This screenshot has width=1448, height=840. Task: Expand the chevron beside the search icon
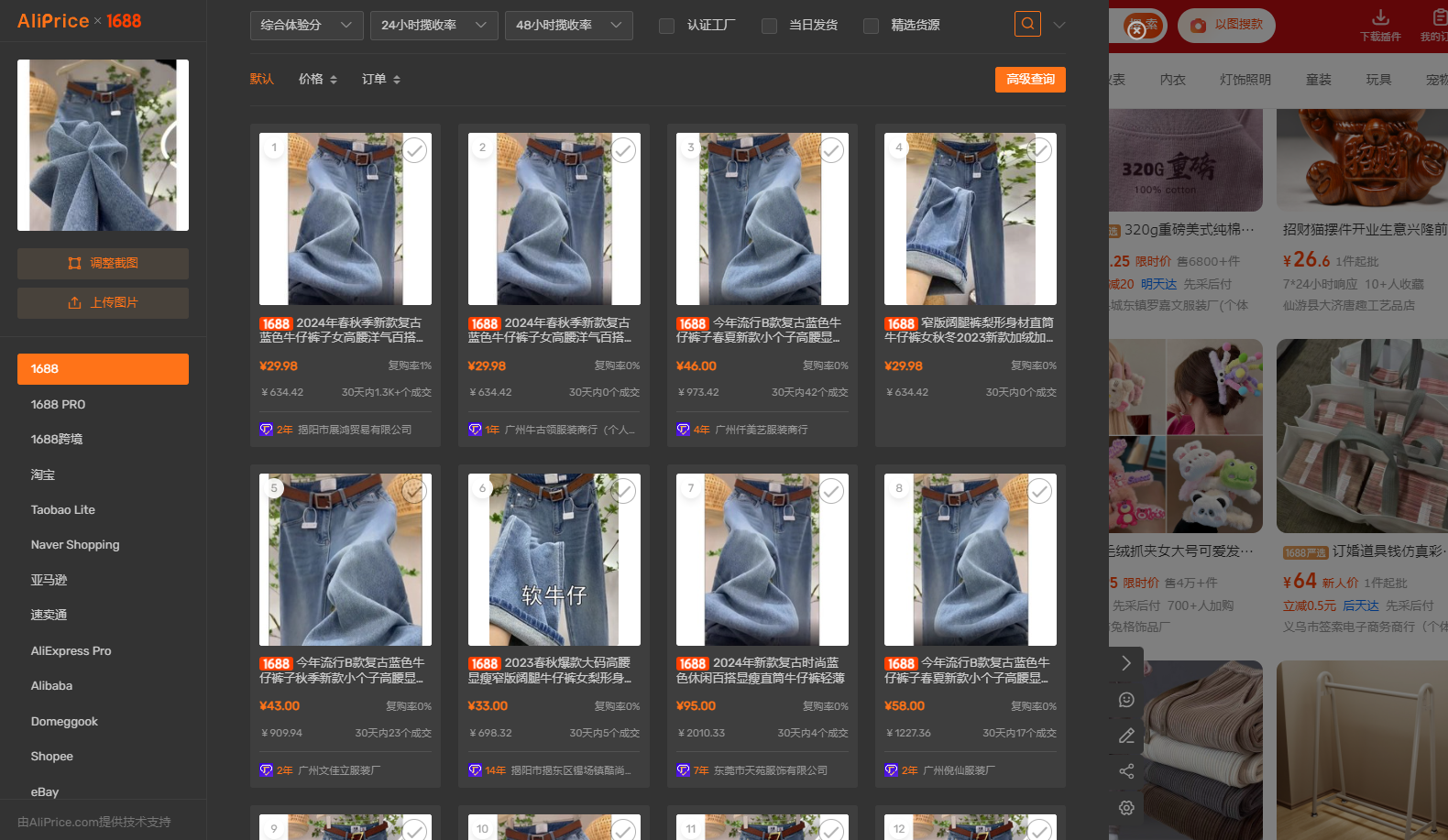[x=1059, y=25]
